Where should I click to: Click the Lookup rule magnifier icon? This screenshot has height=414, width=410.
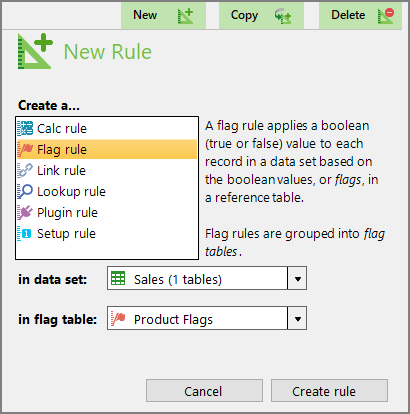coord(25,191)
